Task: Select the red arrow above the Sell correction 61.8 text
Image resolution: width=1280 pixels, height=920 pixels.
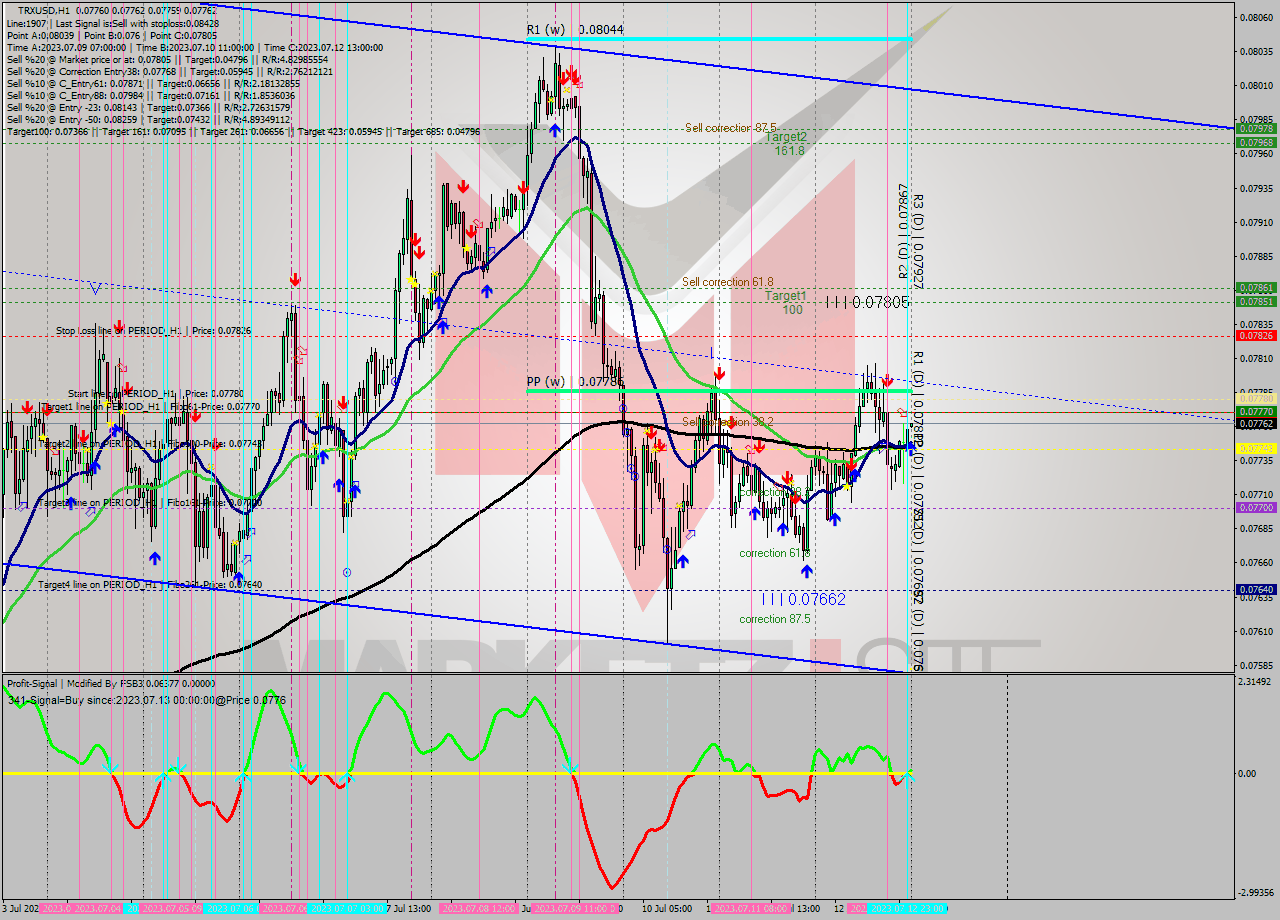Action: click(718, 372)
